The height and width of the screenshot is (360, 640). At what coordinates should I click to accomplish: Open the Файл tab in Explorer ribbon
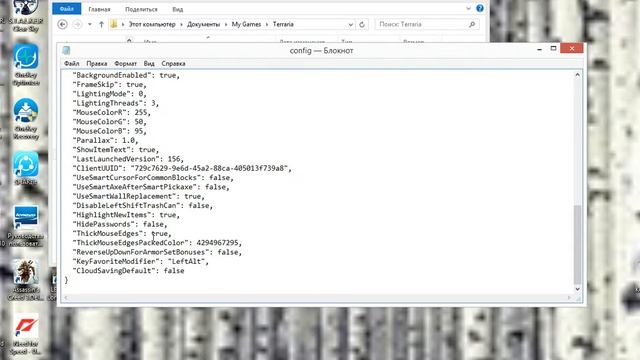67,9
